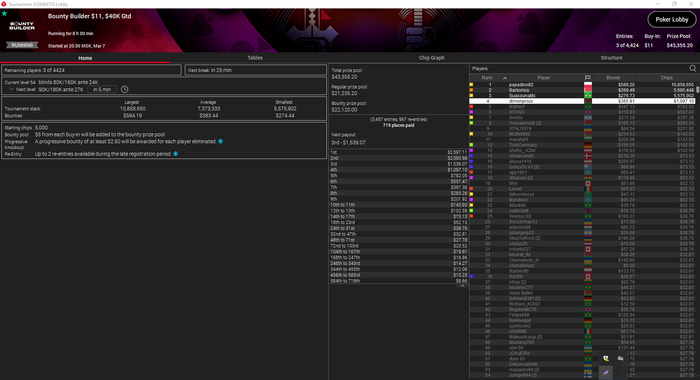This screenshot has width=700, height=380.
Task: Click the '719 places paid' text
Action: tap(399, 125)
